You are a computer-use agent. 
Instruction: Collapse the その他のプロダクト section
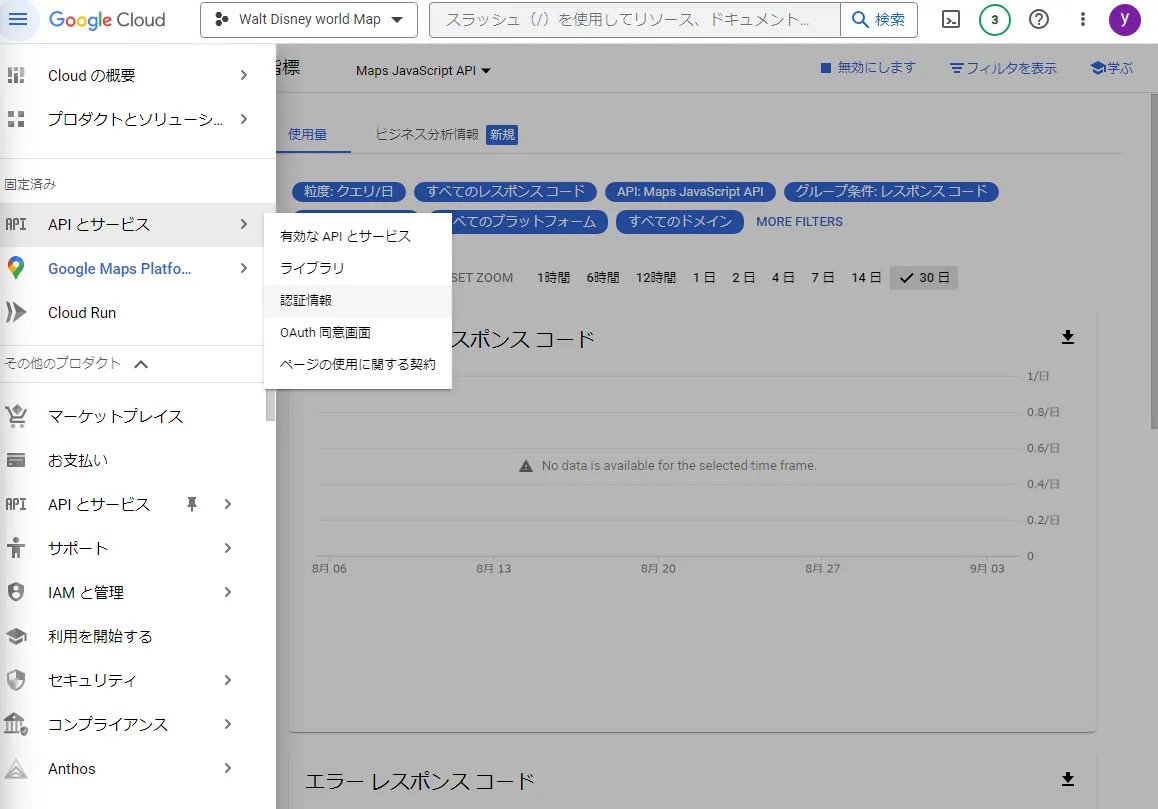coord(141,364)
